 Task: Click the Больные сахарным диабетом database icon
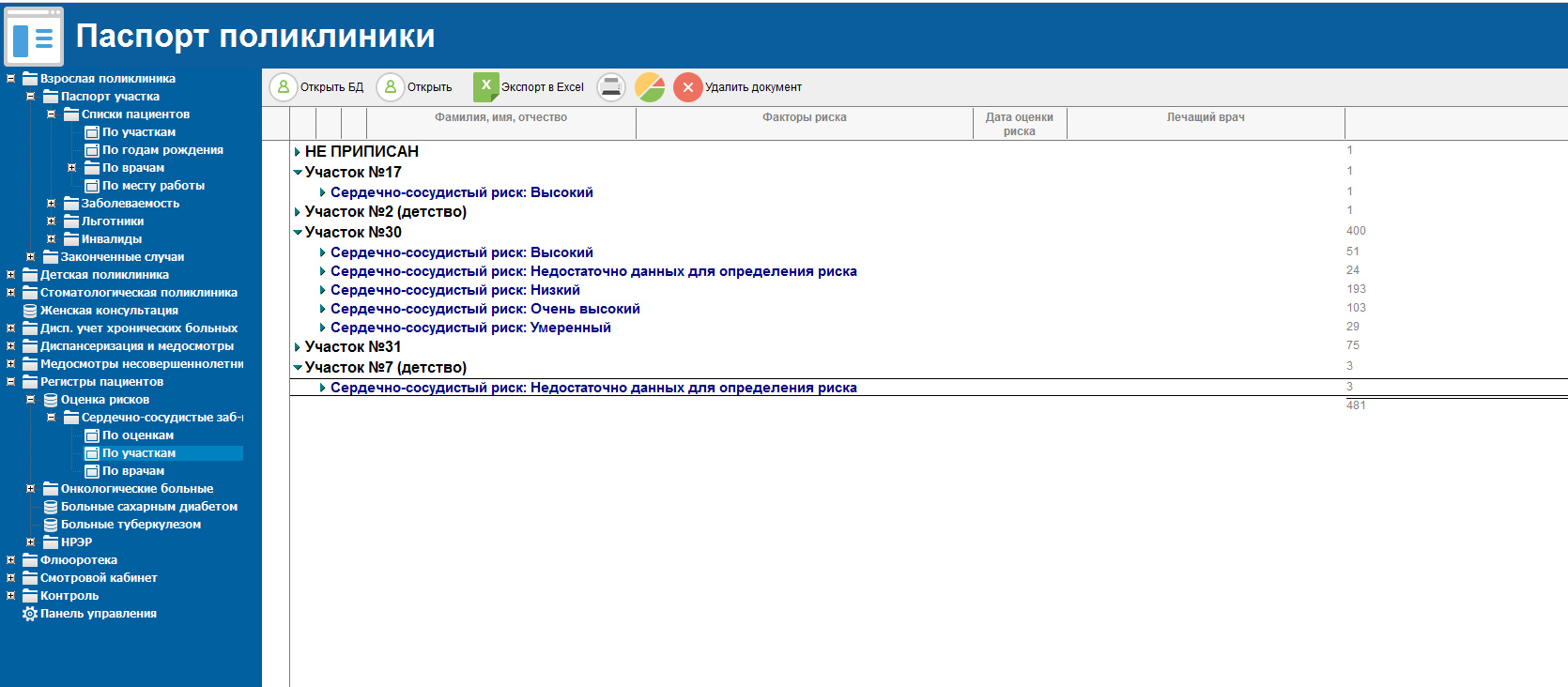(51, 507)
